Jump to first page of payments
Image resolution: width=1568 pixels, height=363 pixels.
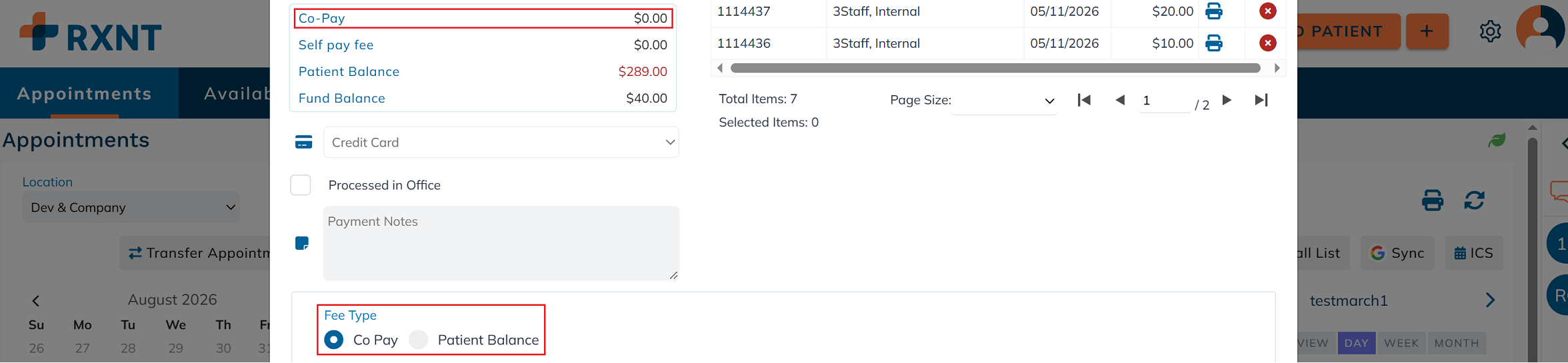tap(1084, 100)
